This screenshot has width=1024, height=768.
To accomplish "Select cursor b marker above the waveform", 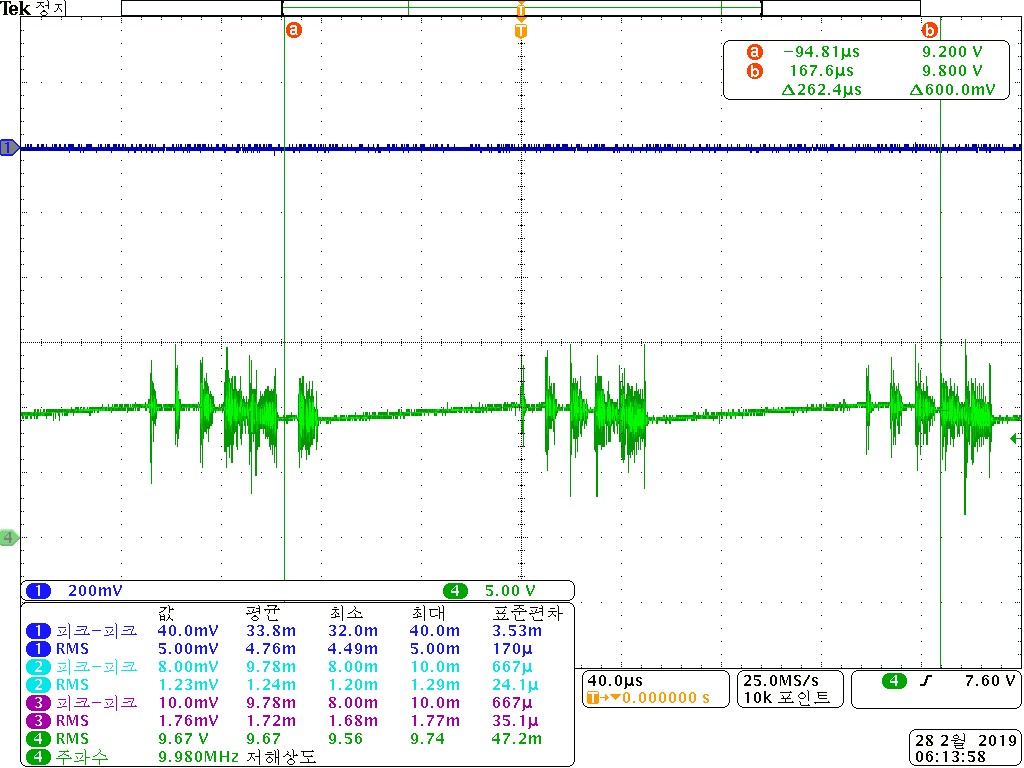I will click(929, 30).
